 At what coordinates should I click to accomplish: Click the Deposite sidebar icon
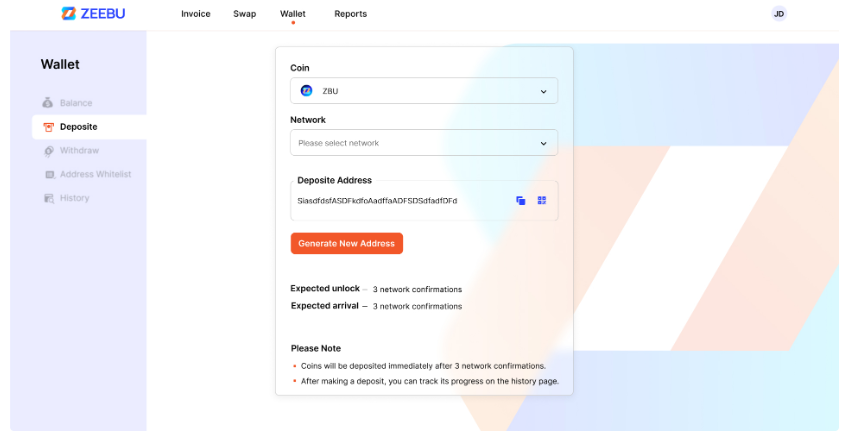click(x=48, y=127)
